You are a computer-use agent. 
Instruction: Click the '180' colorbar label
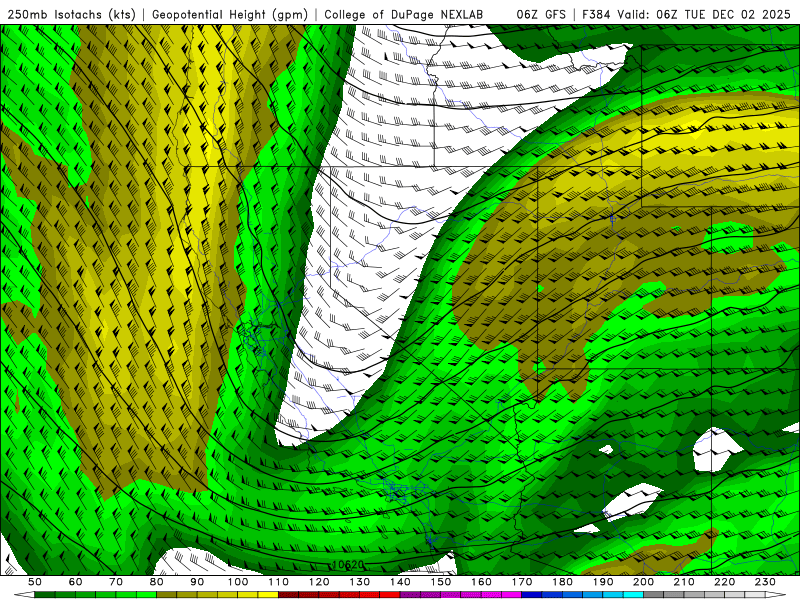tap(562, 582)
